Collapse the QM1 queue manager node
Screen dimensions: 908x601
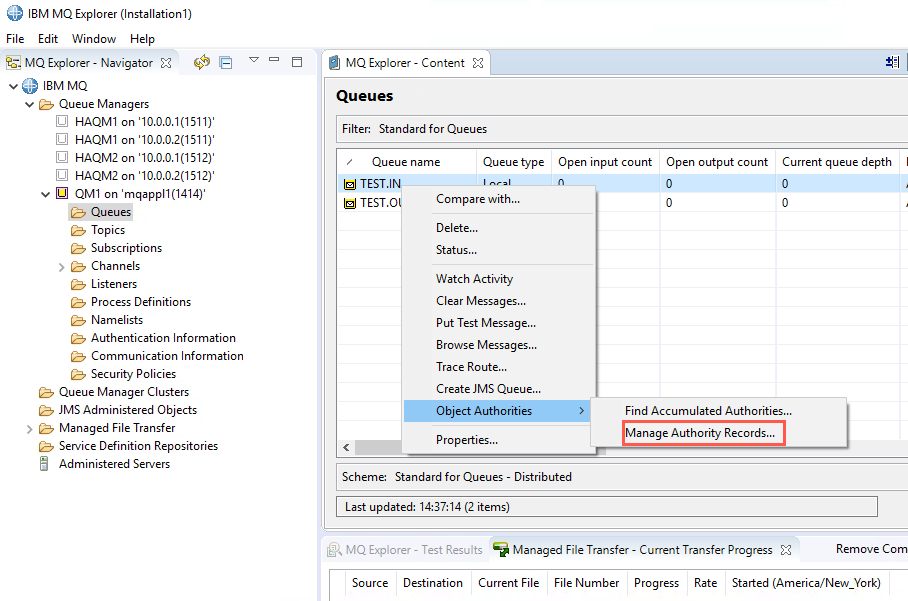[x=45, y=195]
